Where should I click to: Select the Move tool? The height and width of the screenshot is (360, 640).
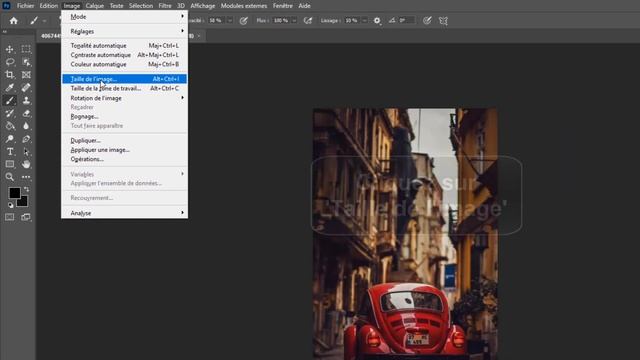click(x=9, y=49)
